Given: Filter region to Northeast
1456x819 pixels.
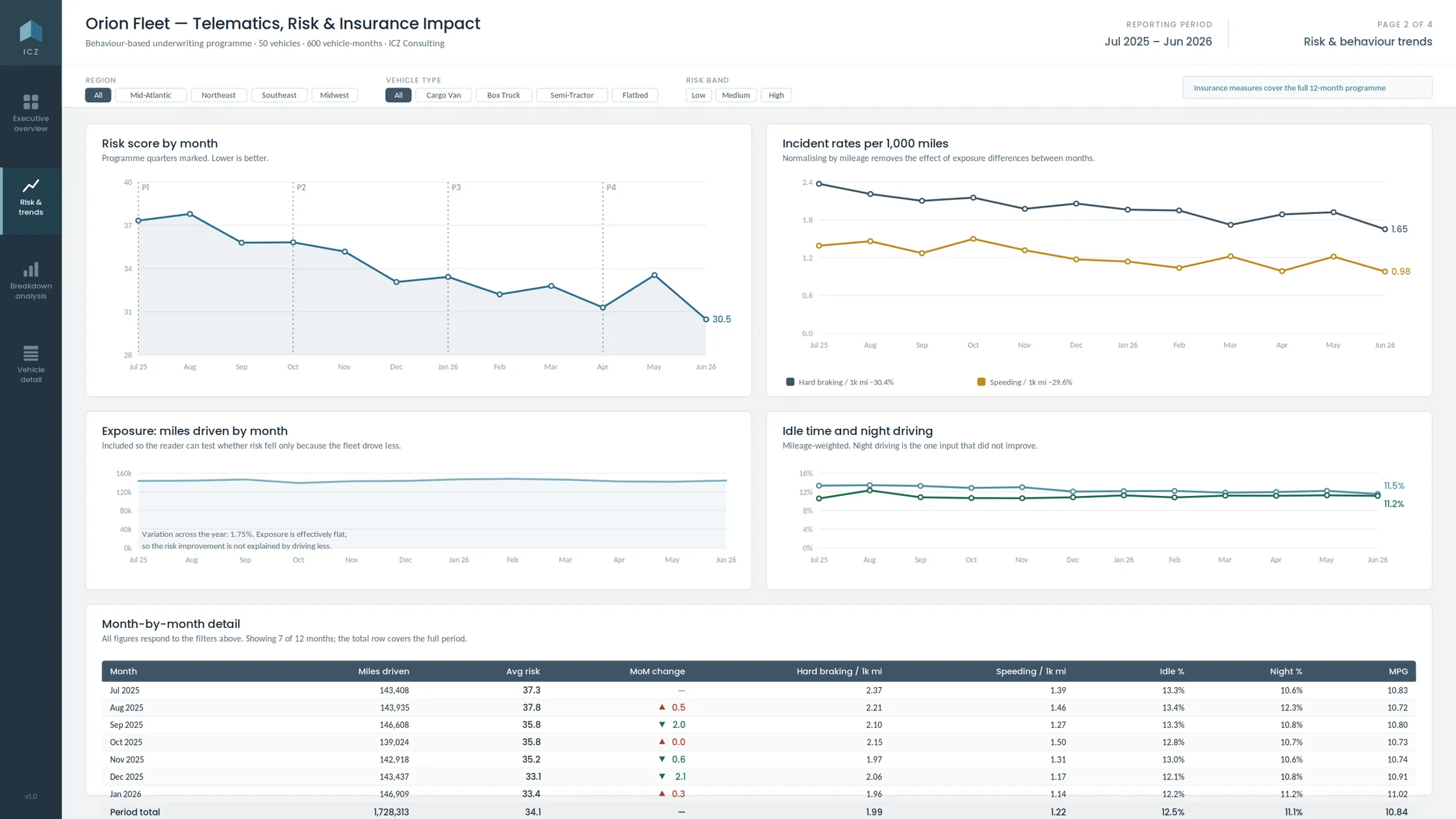Looking at the screenshot, I should (218, 95).
